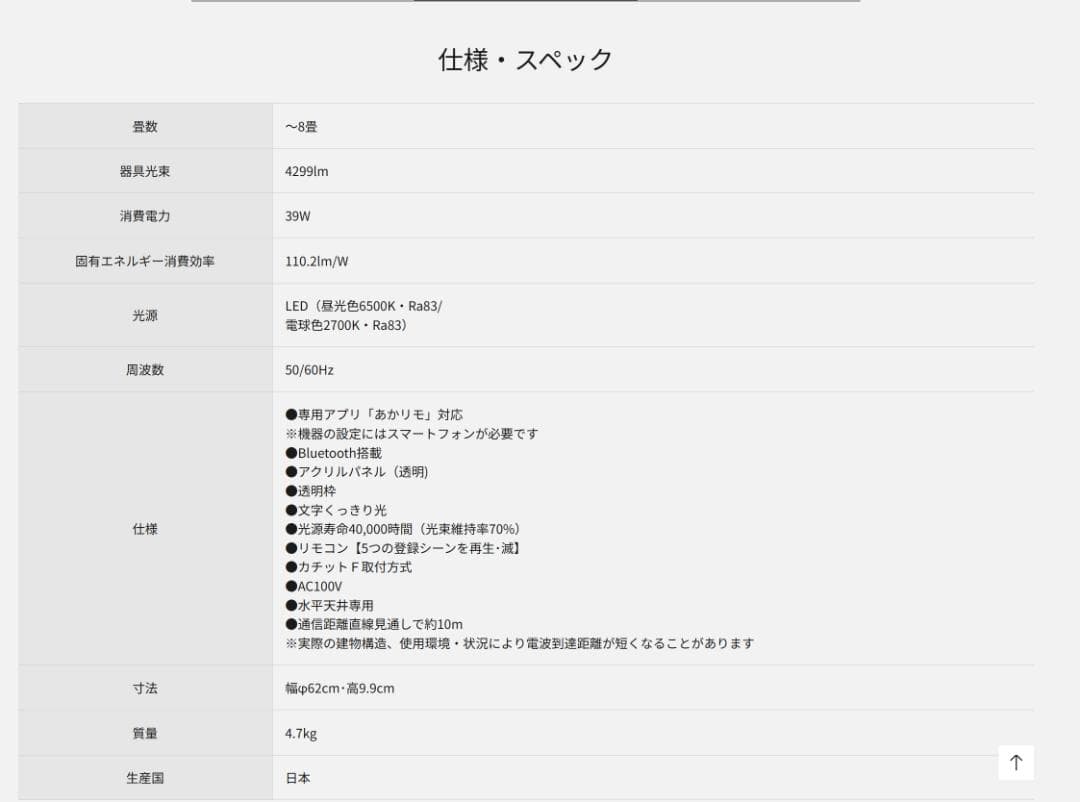Click the 周波数 row label
The width and height of the screenshot is (1080, 802).
tap(143, 369)
